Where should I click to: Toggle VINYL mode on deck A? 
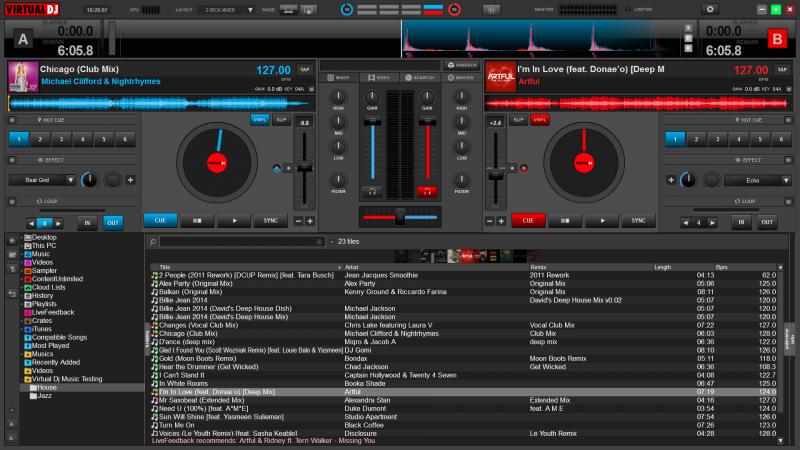point(260,120)
